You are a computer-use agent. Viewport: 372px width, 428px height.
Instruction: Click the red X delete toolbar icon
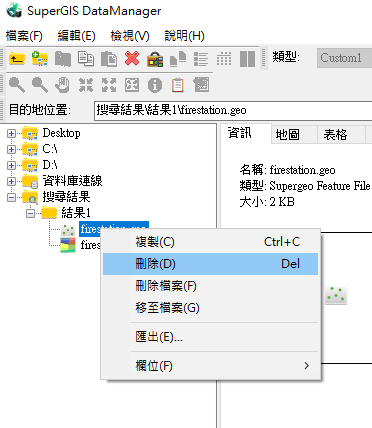[132, 59]
